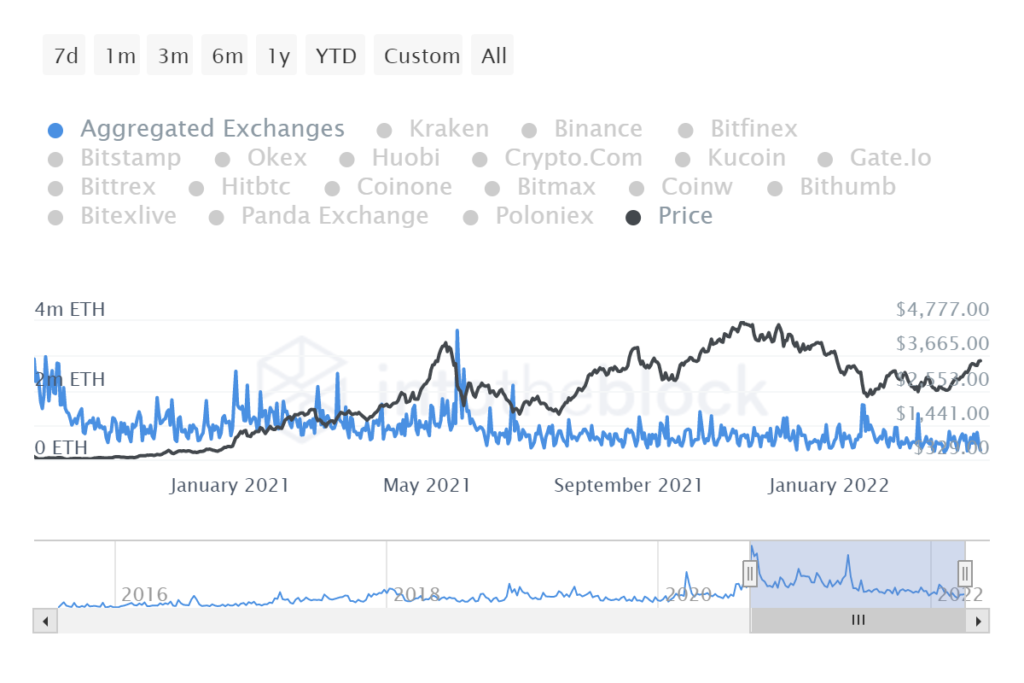Click the May 2021 axis label
The width and height of the screenshot is (1024, 683).
(426, 485)
